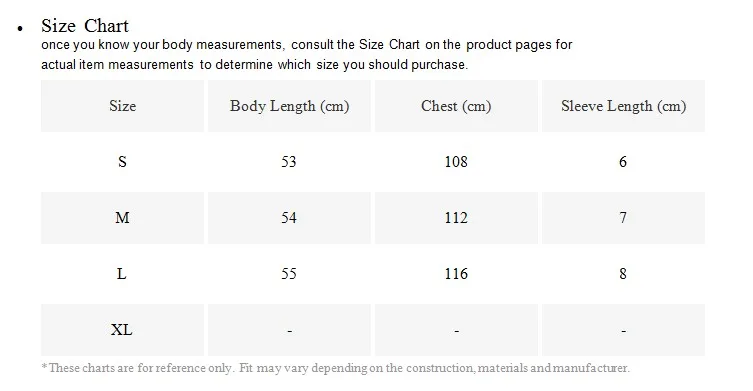Screen dimensions: 753x391
Task: Click chest value 108
Action: 456,162
